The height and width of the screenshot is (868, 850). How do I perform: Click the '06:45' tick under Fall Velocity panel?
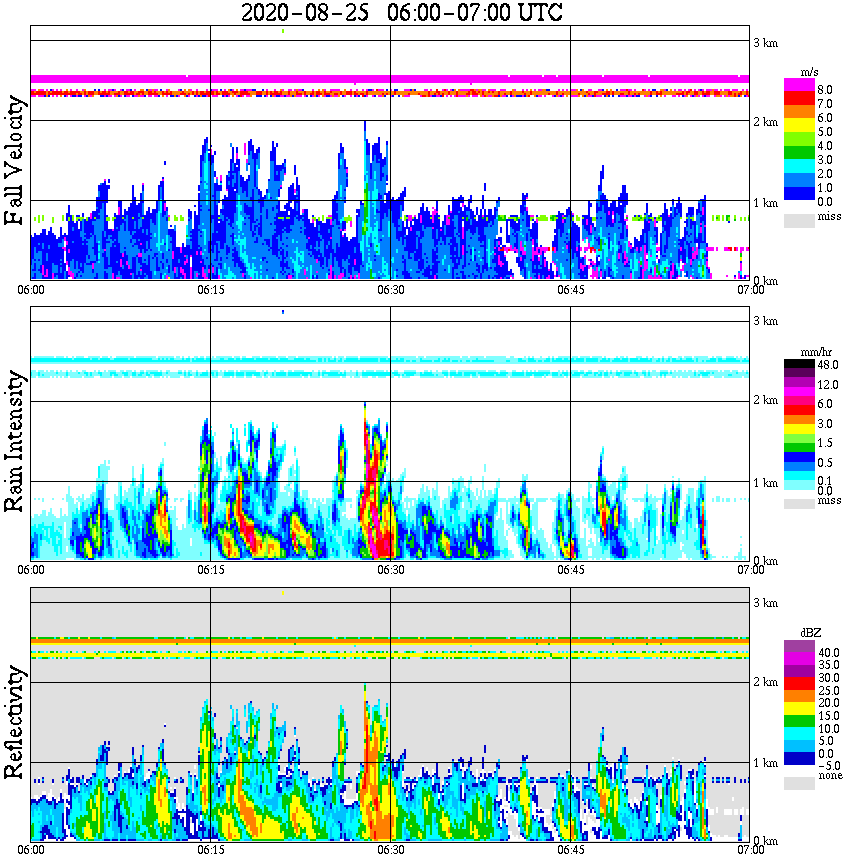pyautogui.click(x=570, y=290)
